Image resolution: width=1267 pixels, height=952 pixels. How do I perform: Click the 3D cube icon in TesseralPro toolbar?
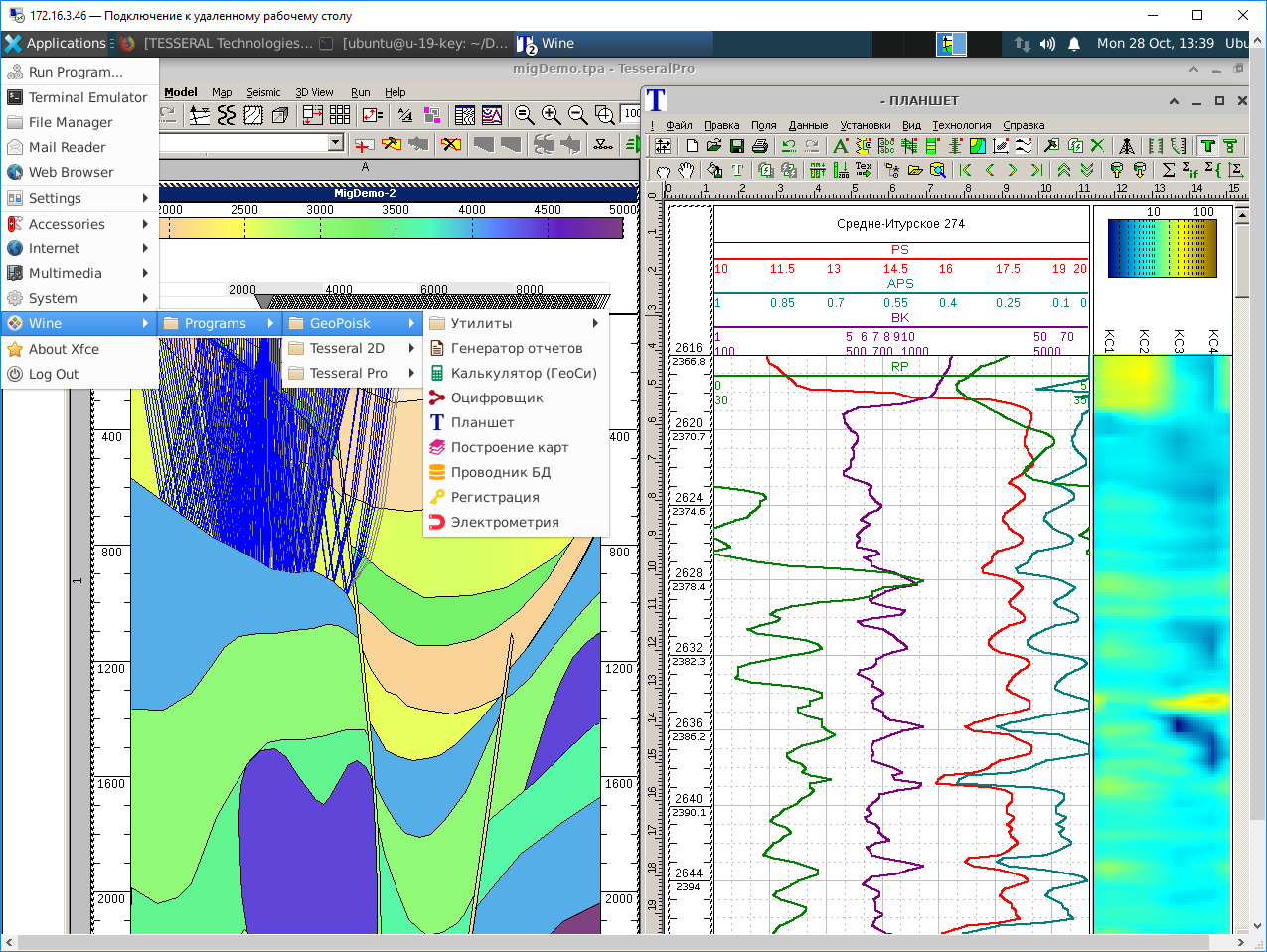[280, 115]
